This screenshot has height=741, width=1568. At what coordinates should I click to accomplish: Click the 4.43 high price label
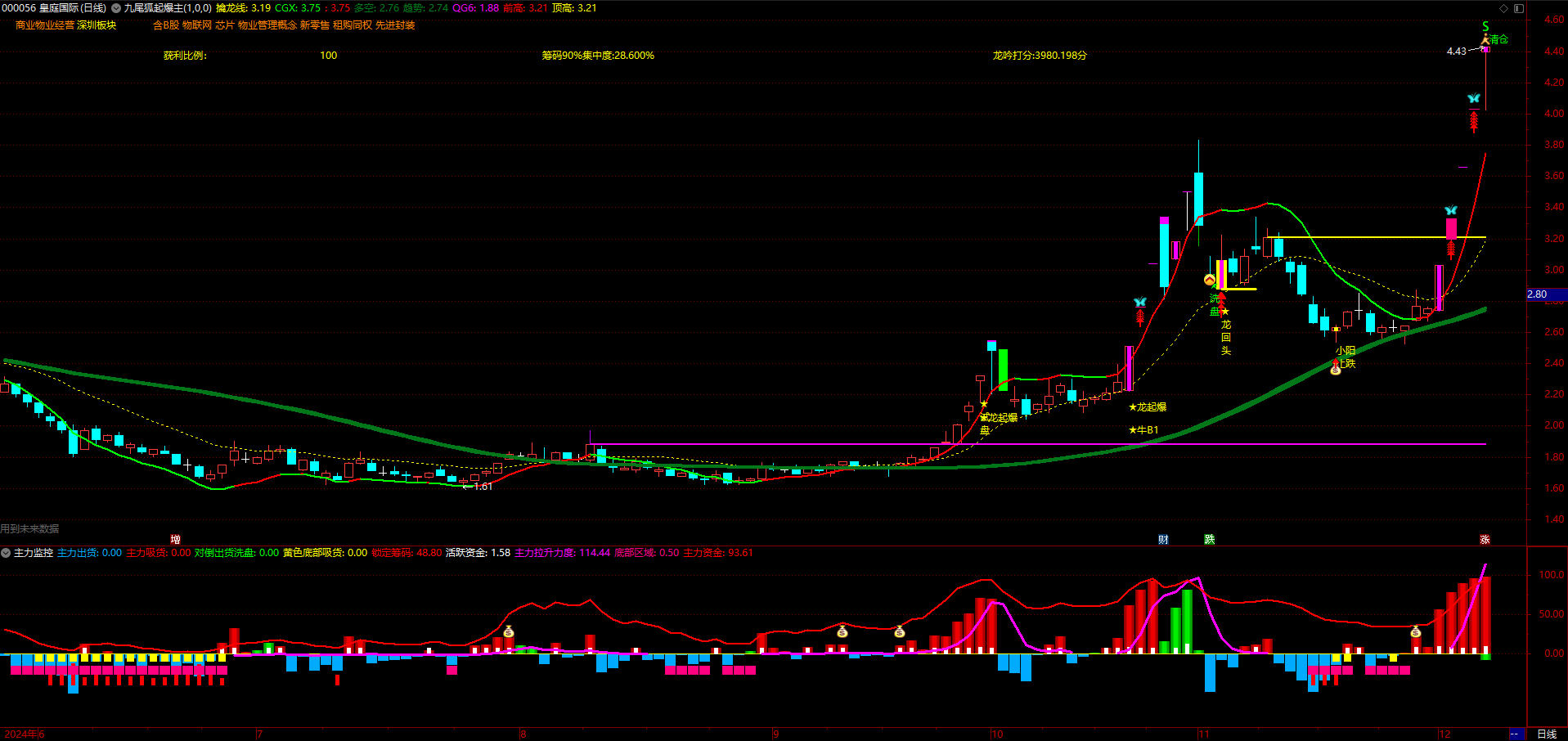(x=1457, y=52)
